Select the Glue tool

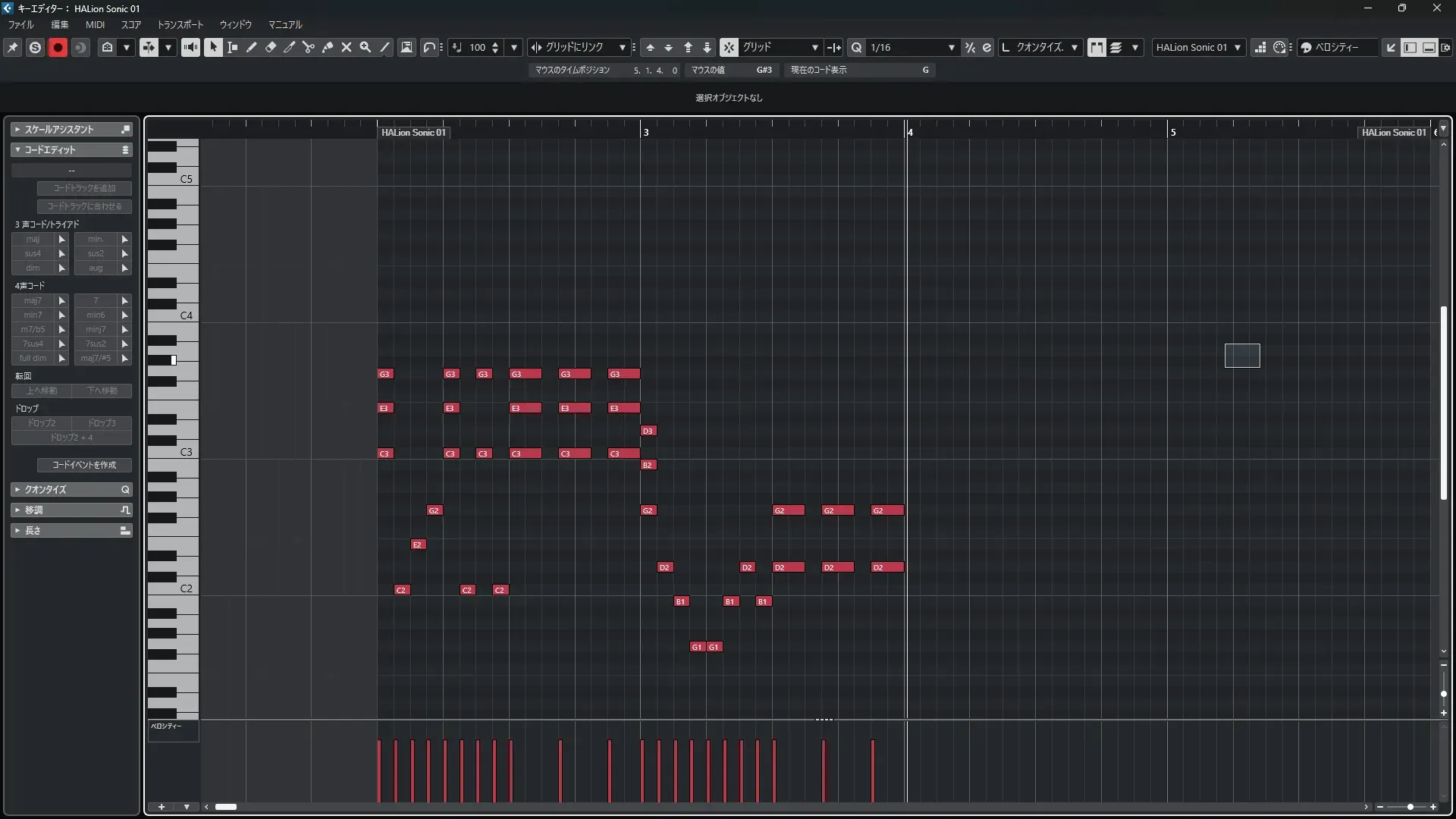(x=328, y=47)
